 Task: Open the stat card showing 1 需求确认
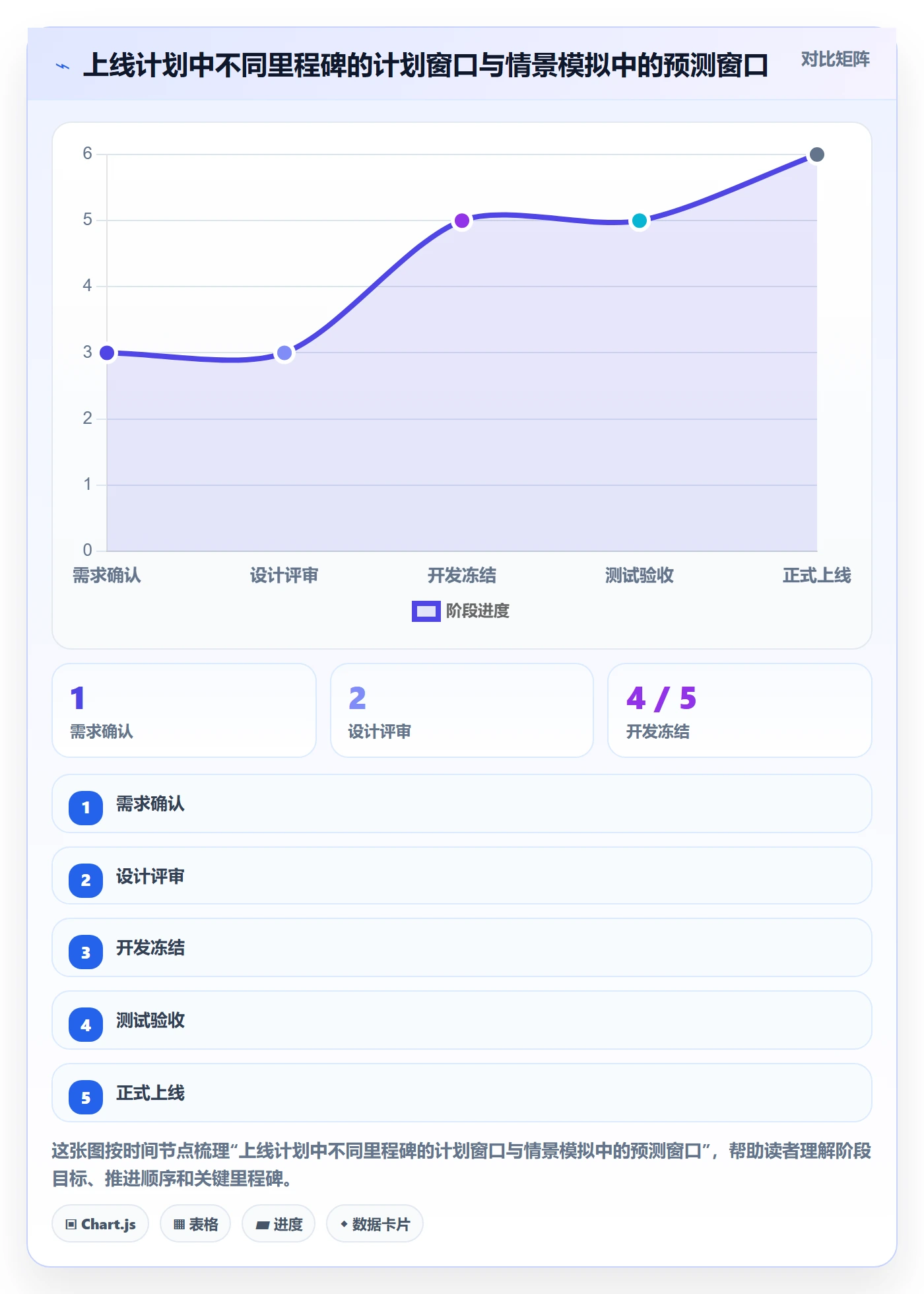click(184, 710)
